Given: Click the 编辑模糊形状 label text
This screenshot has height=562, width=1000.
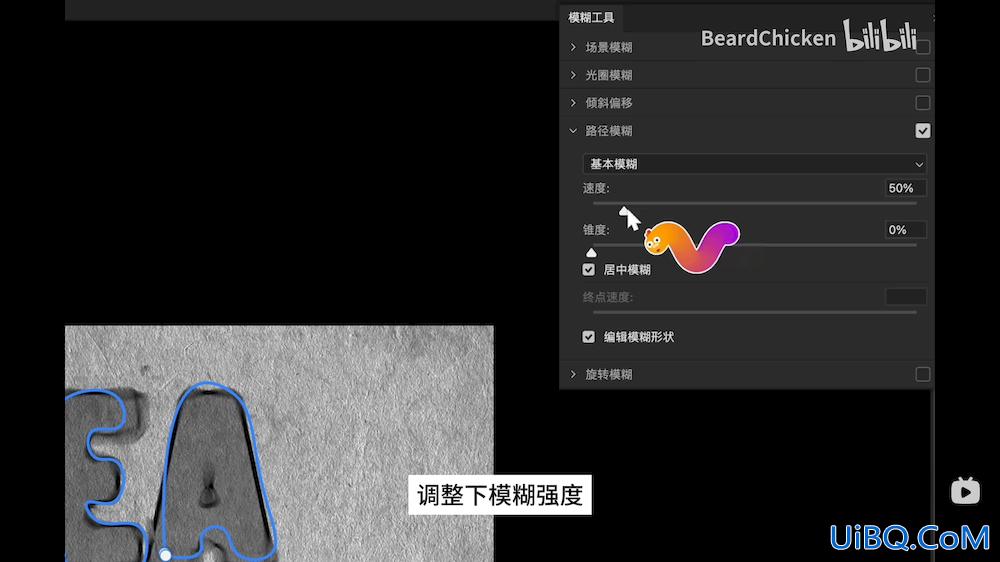Looking at the screenshot, I should click(x=638, y=337).
